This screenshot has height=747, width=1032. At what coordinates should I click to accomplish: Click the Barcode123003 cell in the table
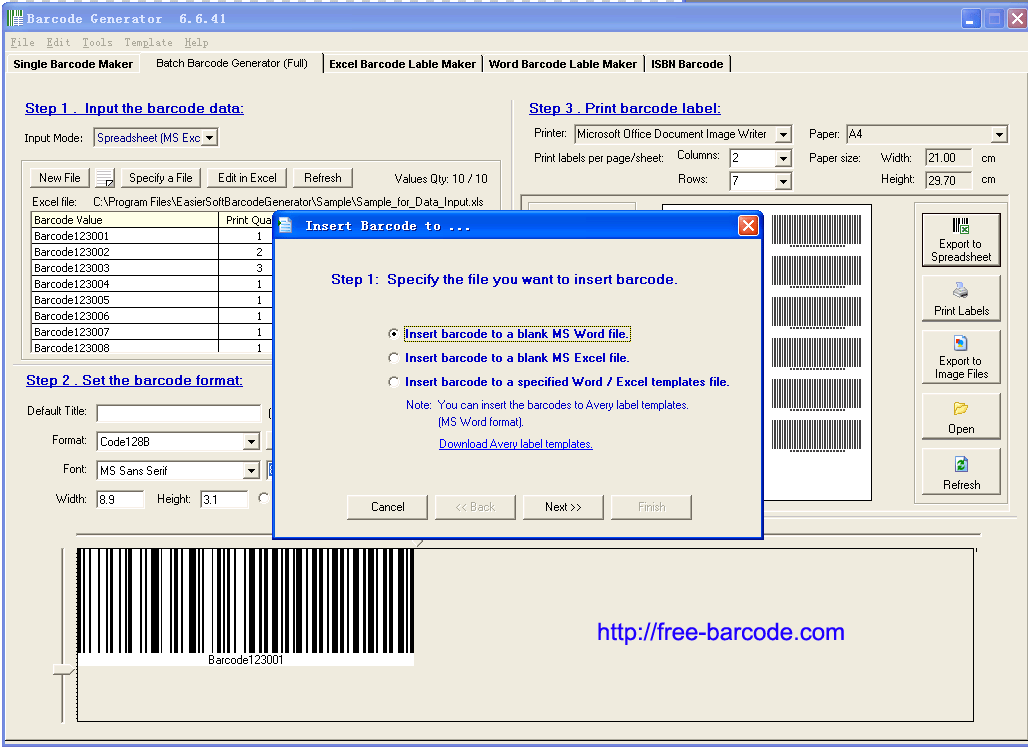pyautogui.click(x=125, y=268)
